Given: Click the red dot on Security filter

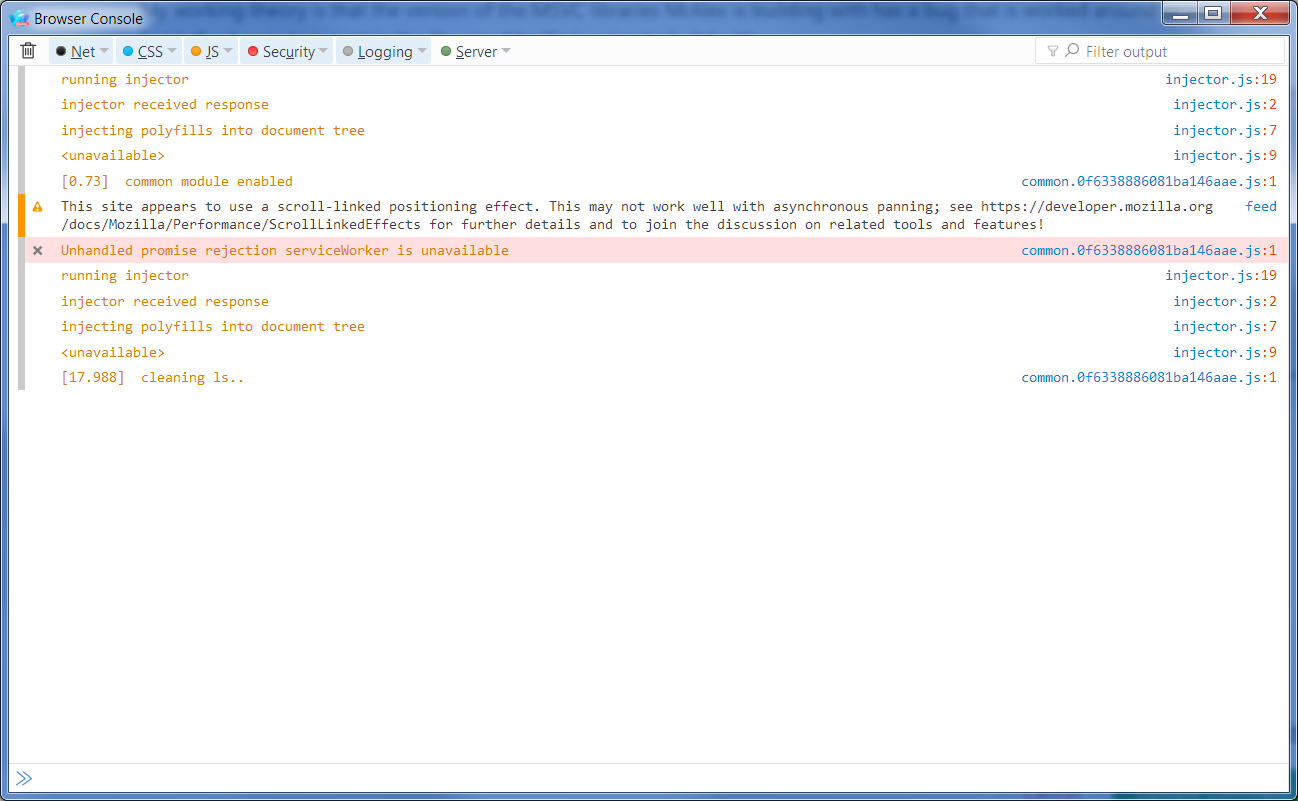Looking at the screenshot, I should (x=255, y=50).
